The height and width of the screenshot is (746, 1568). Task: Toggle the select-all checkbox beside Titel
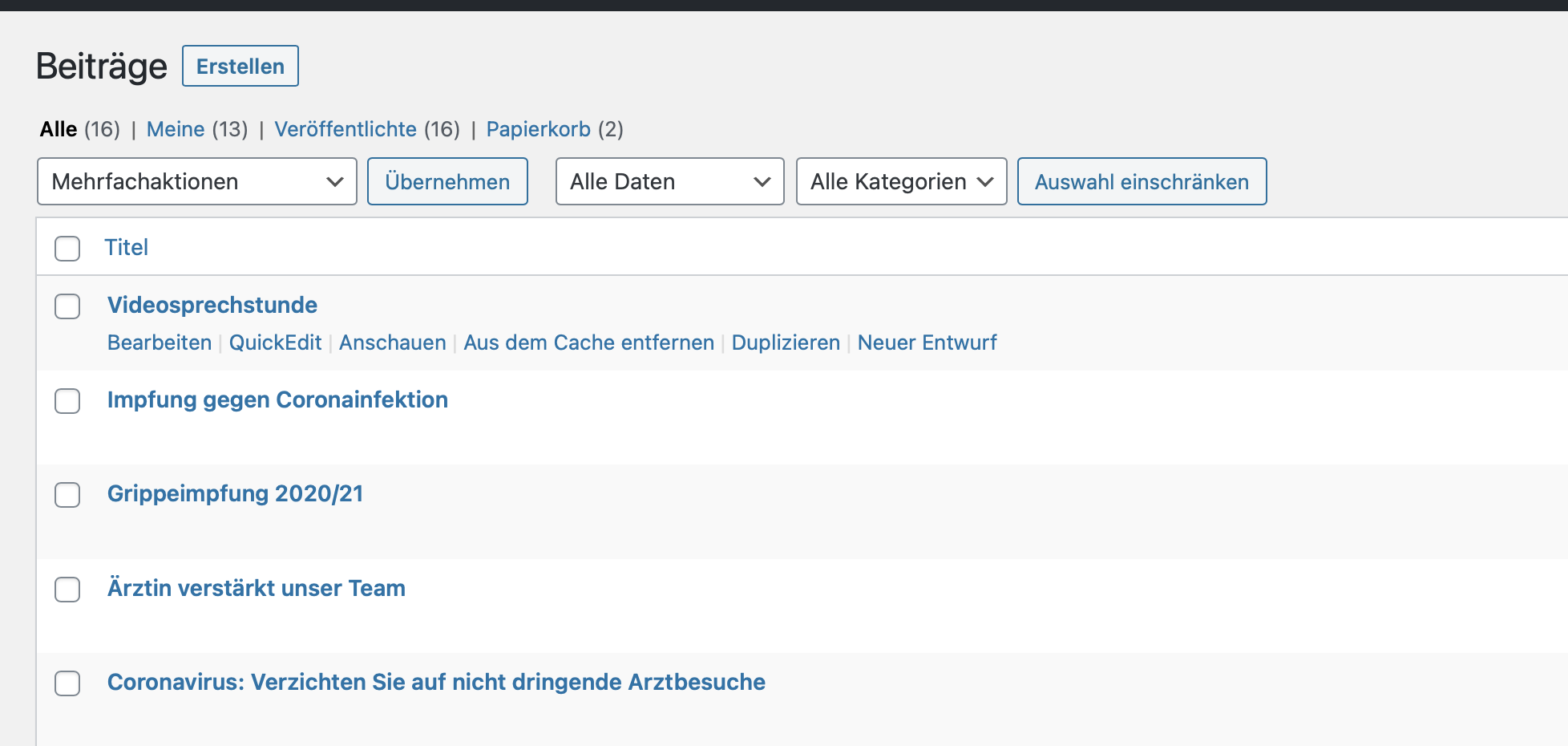tap(67, 249)
